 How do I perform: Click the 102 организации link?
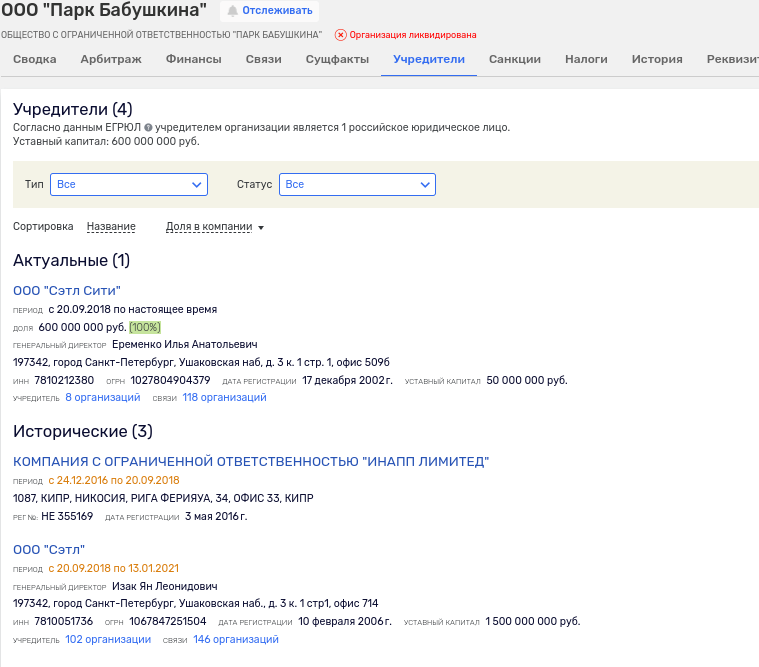[x=108, y=640]
